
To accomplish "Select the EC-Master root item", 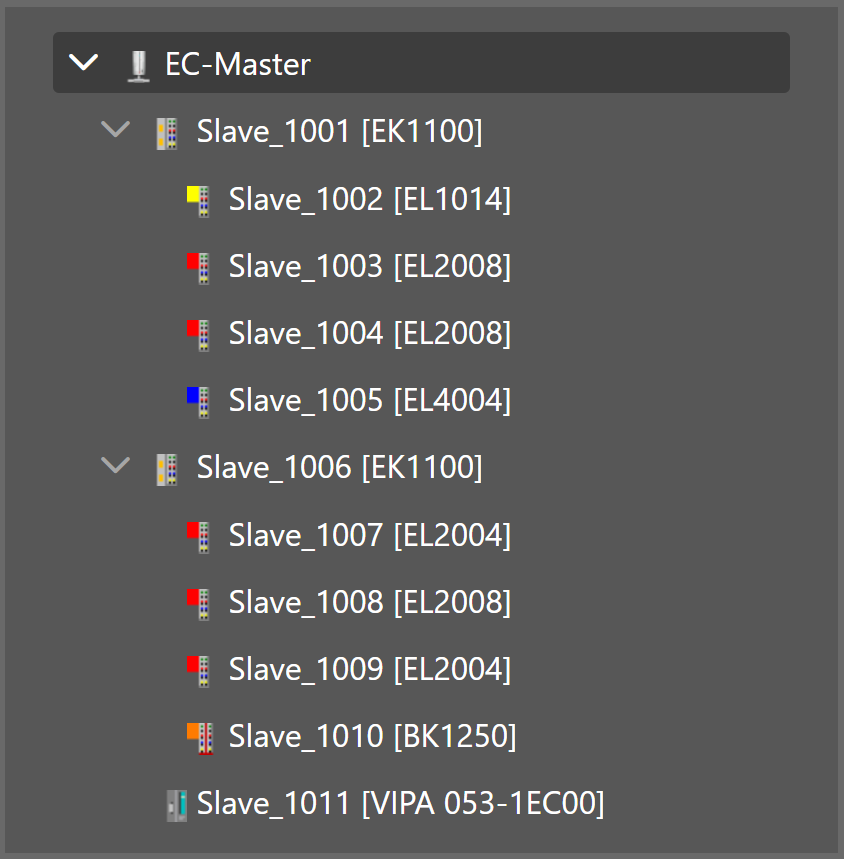I will (238, 64).
